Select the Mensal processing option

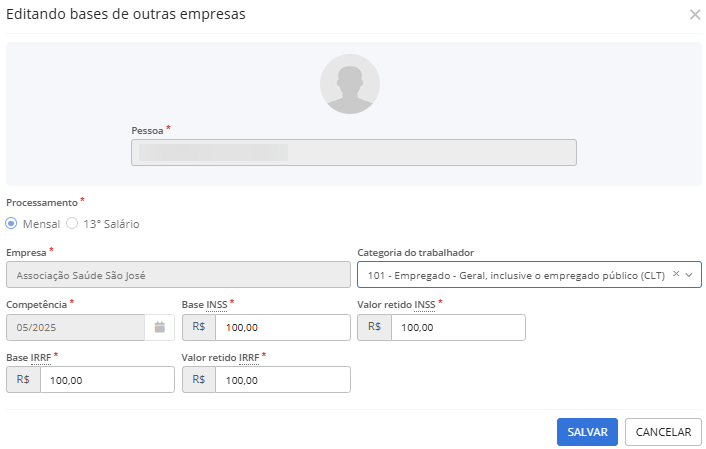[x=12, y=224]
